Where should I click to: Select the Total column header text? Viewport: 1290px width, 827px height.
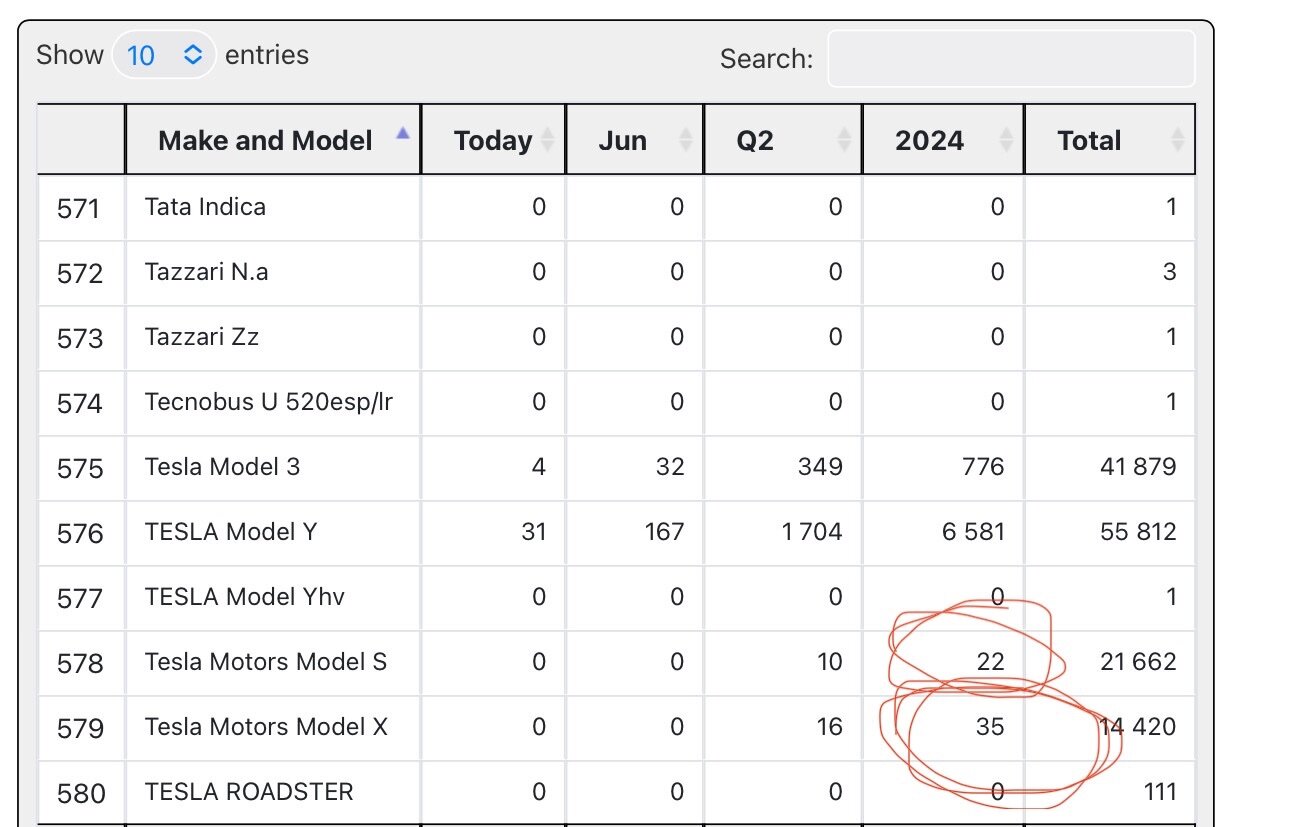(x=1089, y=141)
